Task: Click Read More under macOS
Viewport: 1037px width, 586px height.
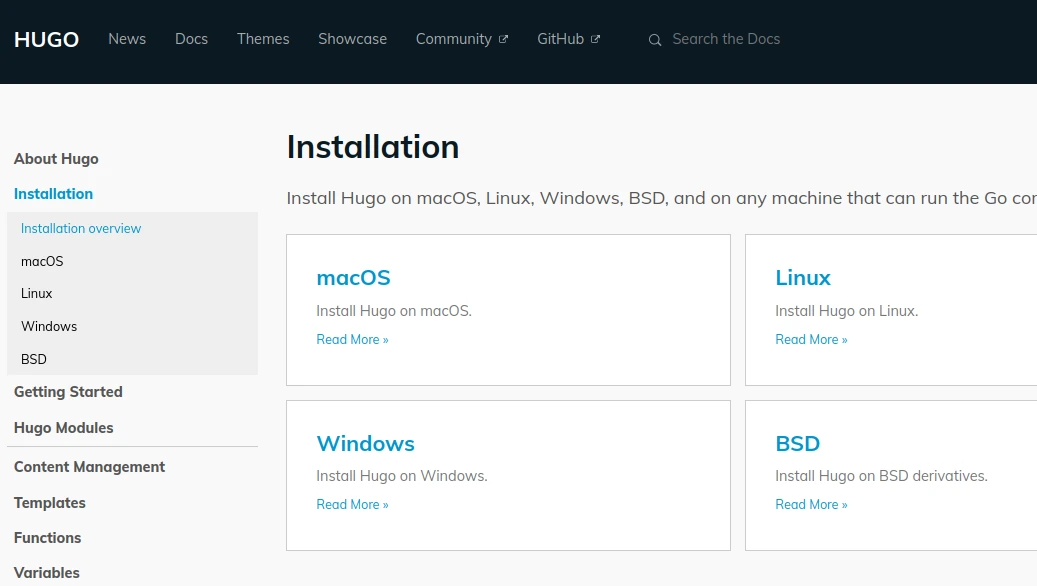Action: 352,339
